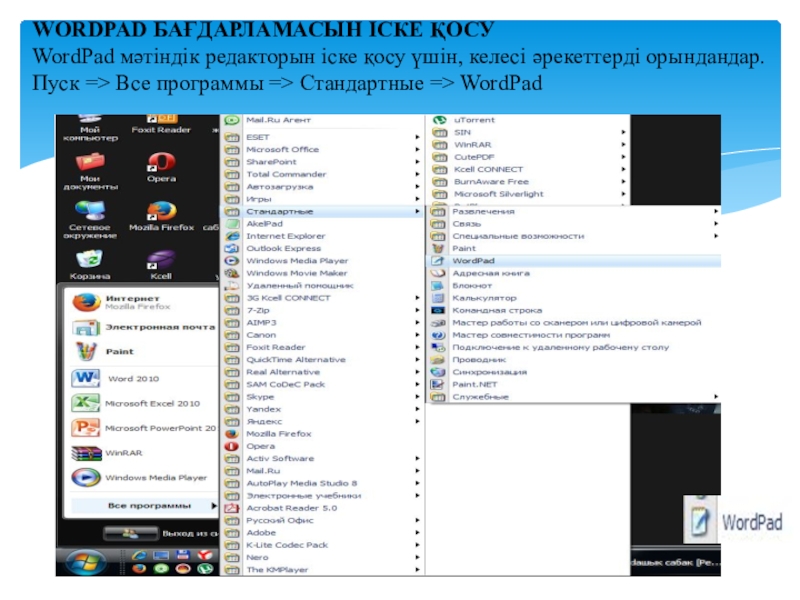The width and height of the screenshot is (800, 600).
Task: Click the Synchronization Синхронизация entry
Action: (574, 372)
